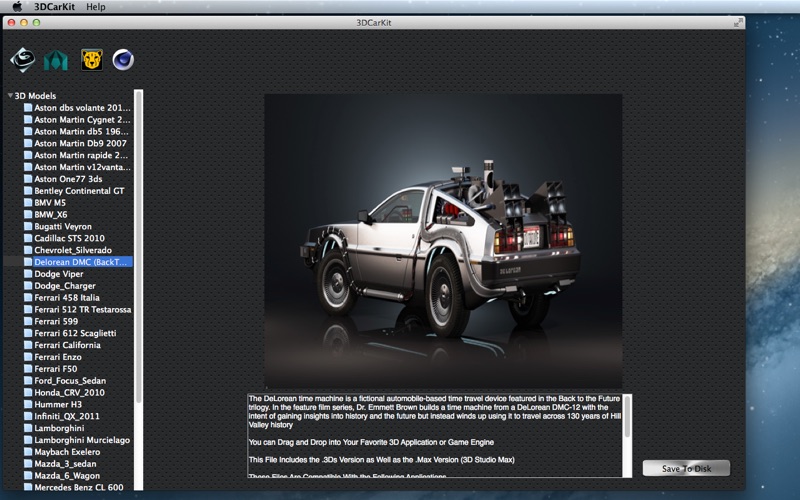Open the Help menu

point(95,7)
